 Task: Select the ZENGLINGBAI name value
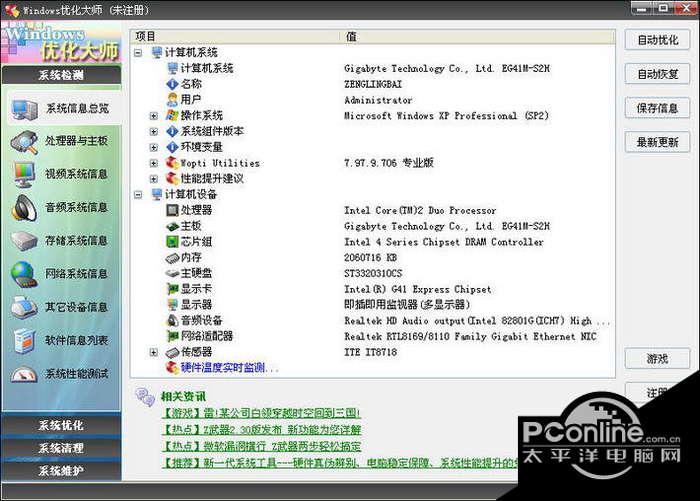pyautogui.click(x=373, y=84)
